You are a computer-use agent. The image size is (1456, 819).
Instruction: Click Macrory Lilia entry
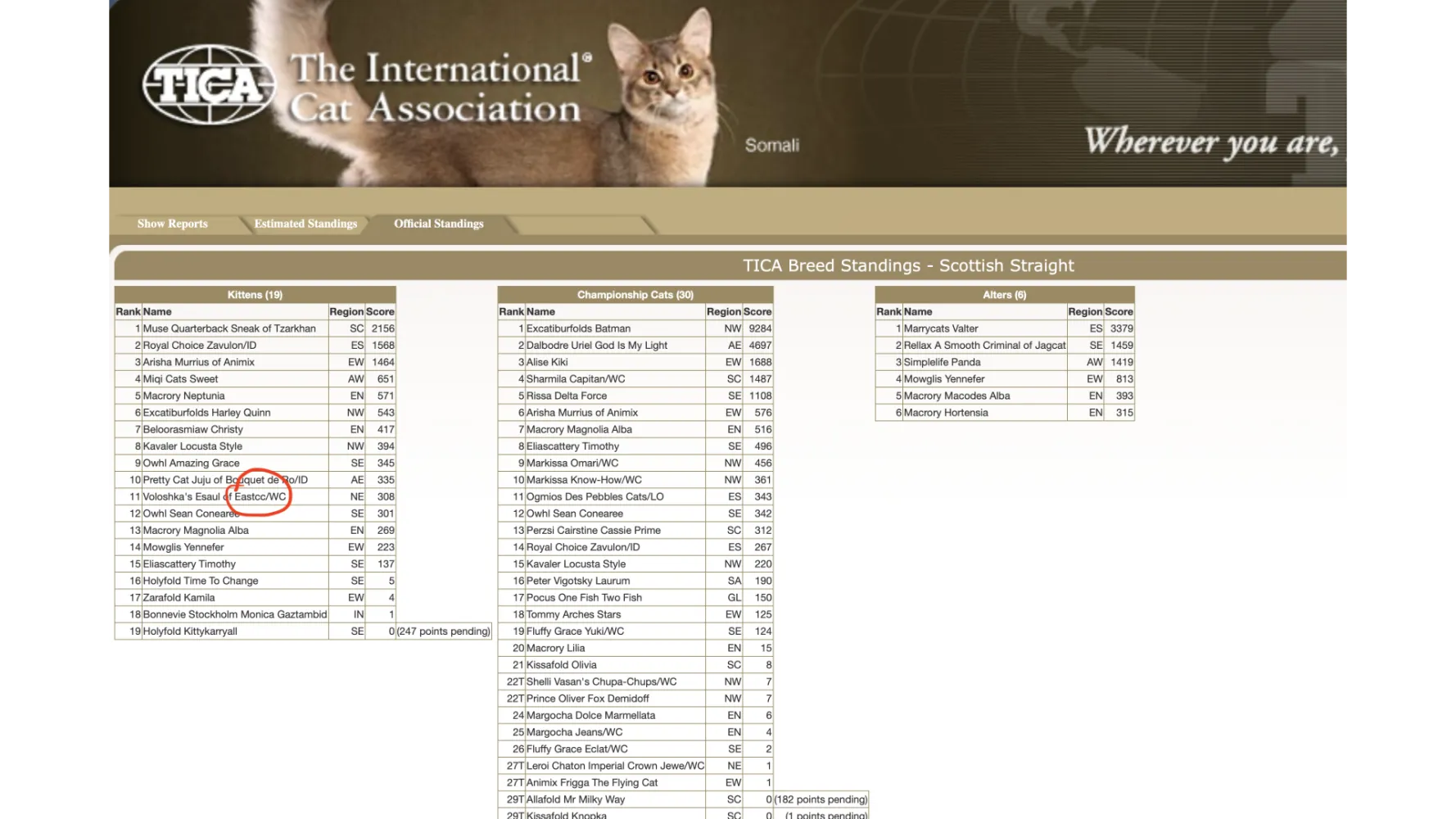[x=555, y=648]
